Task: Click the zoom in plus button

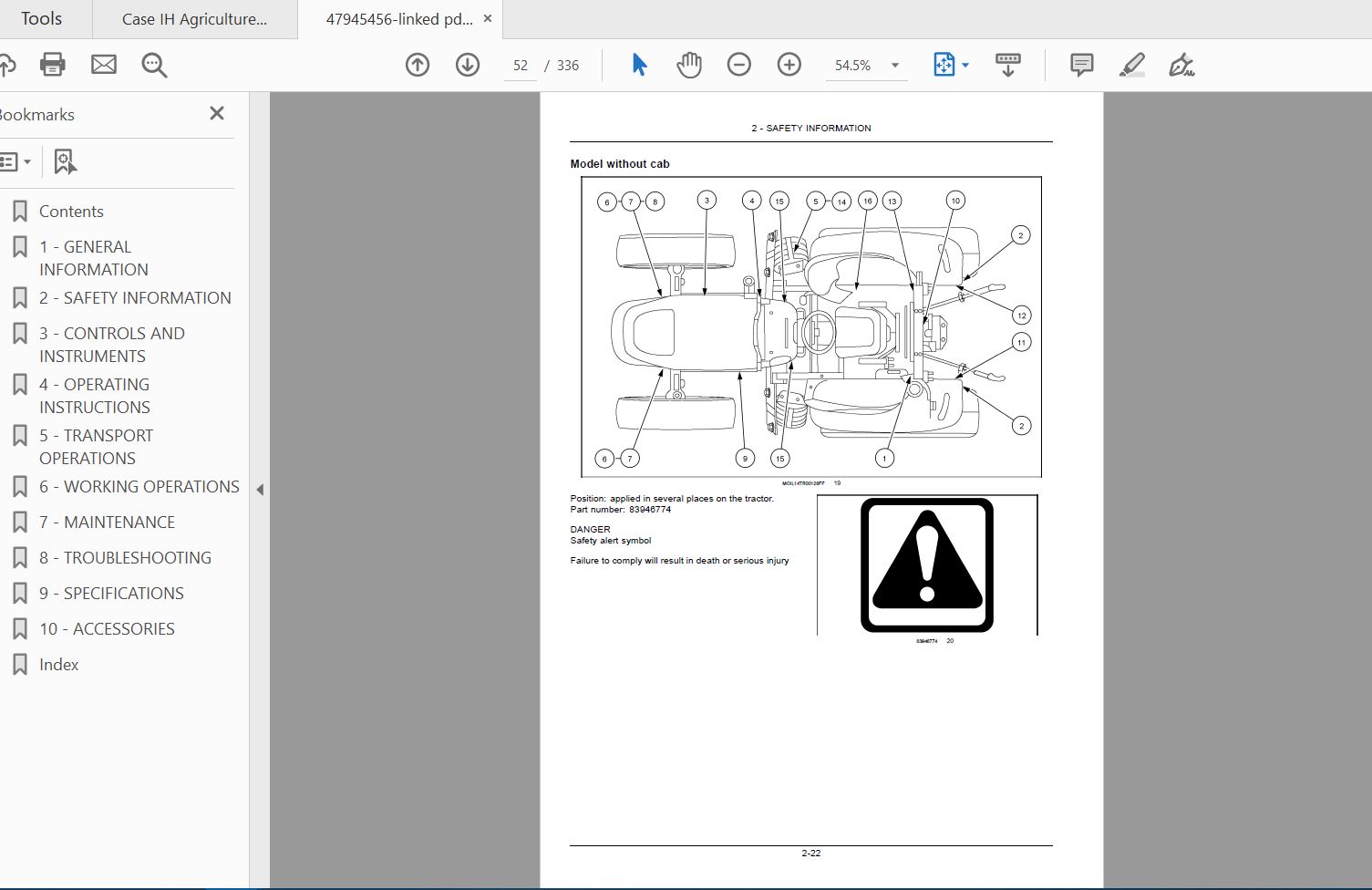Action: 789,65
